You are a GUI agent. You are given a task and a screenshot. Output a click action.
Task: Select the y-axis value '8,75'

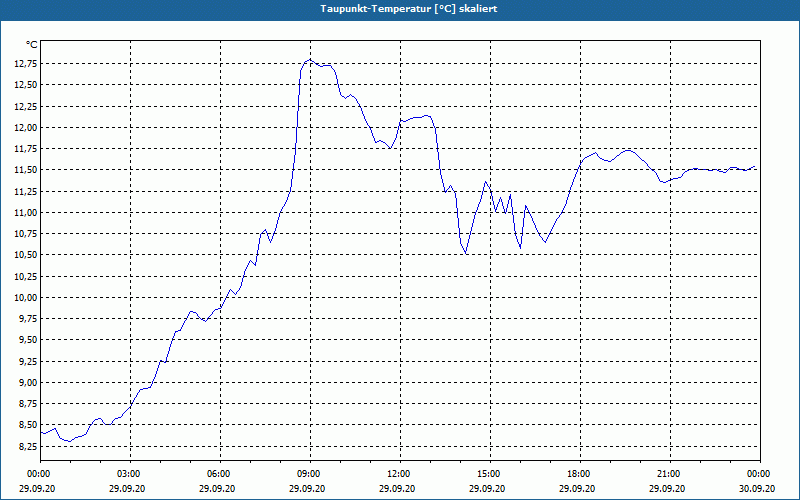(27, 404)
